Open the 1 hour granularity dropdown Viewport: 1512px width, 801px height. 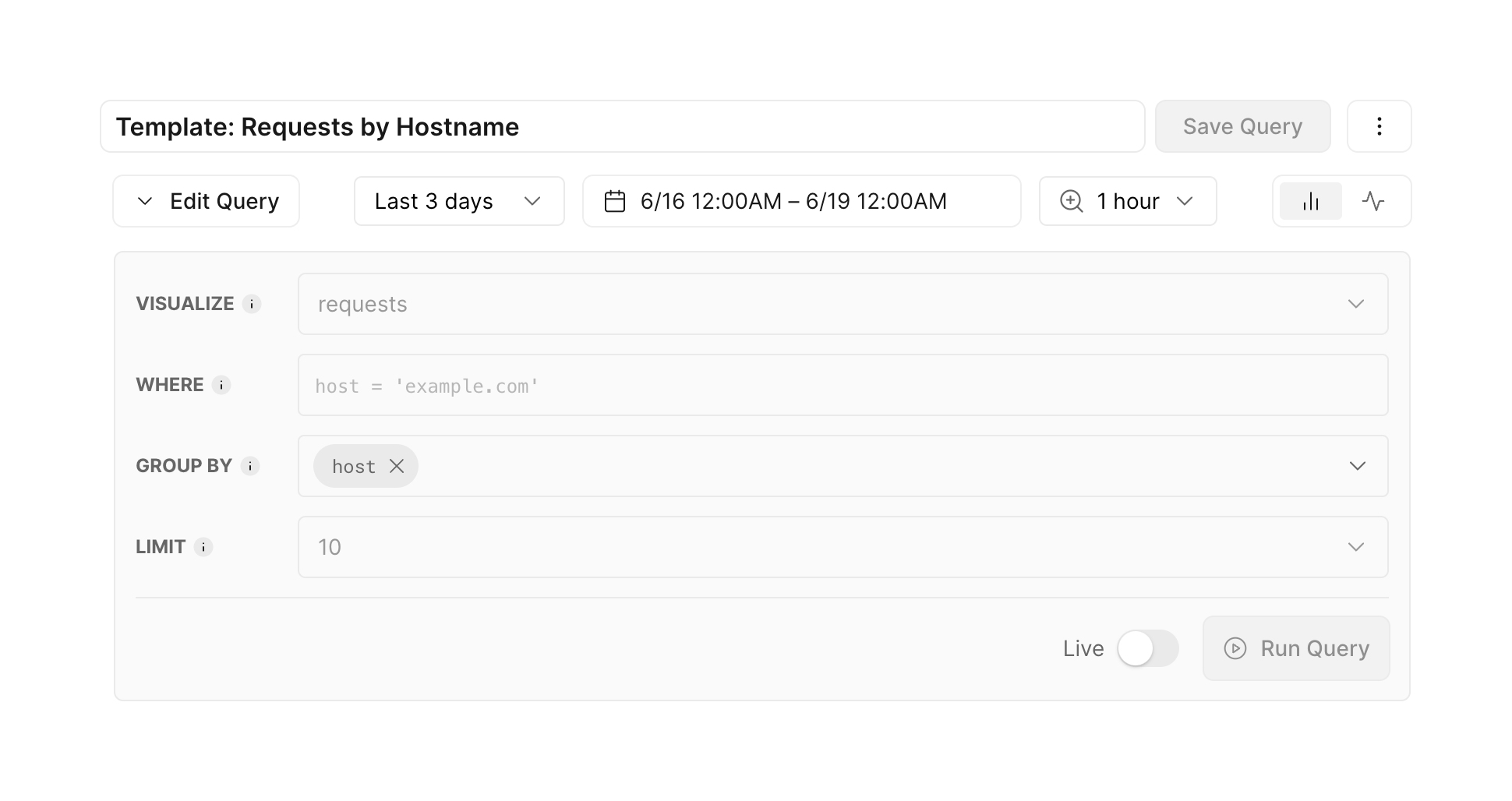[1127, 202]
